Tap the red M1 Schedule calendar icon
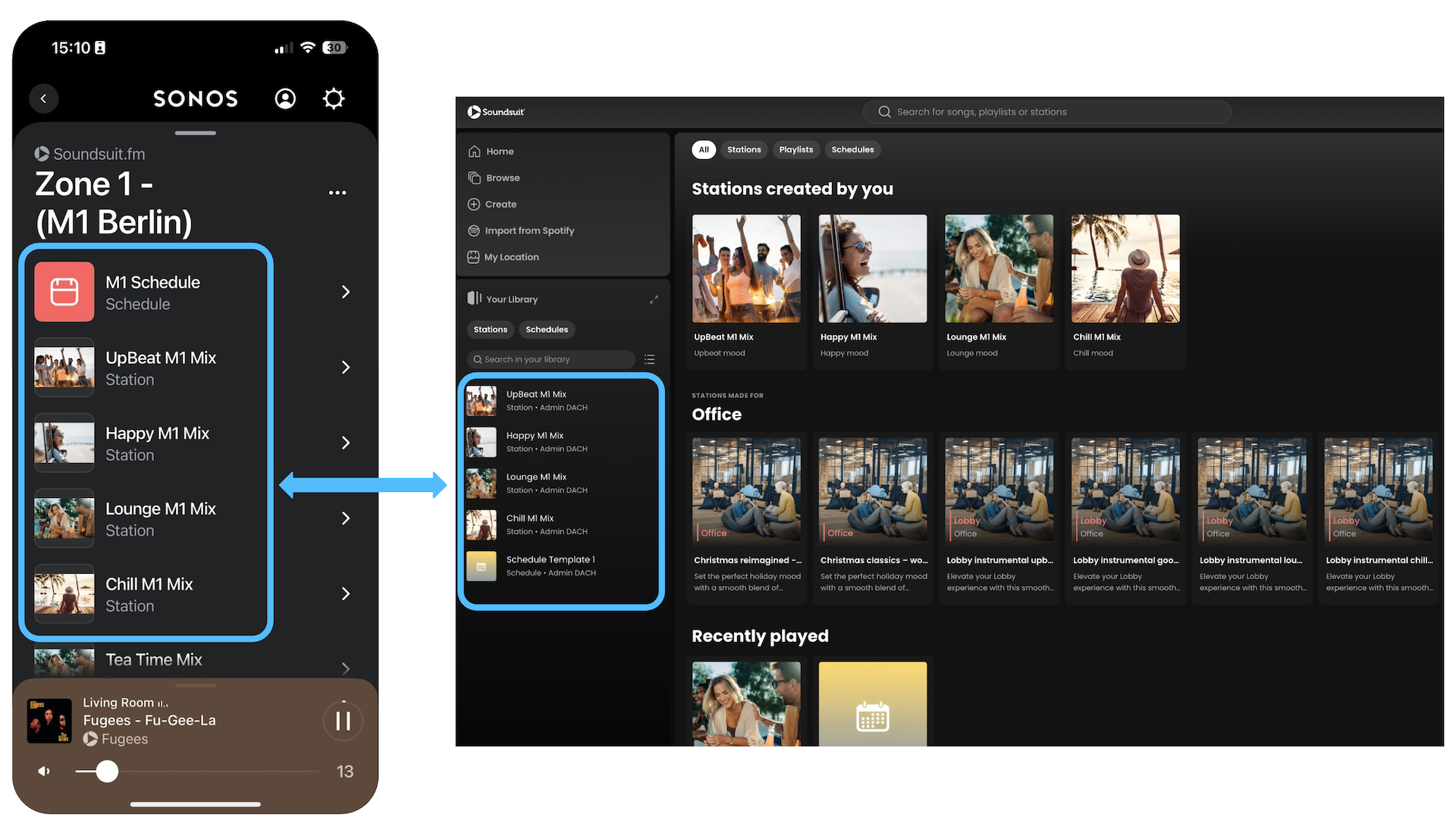This screenshot has height=833, width=1456. [64, 292]
